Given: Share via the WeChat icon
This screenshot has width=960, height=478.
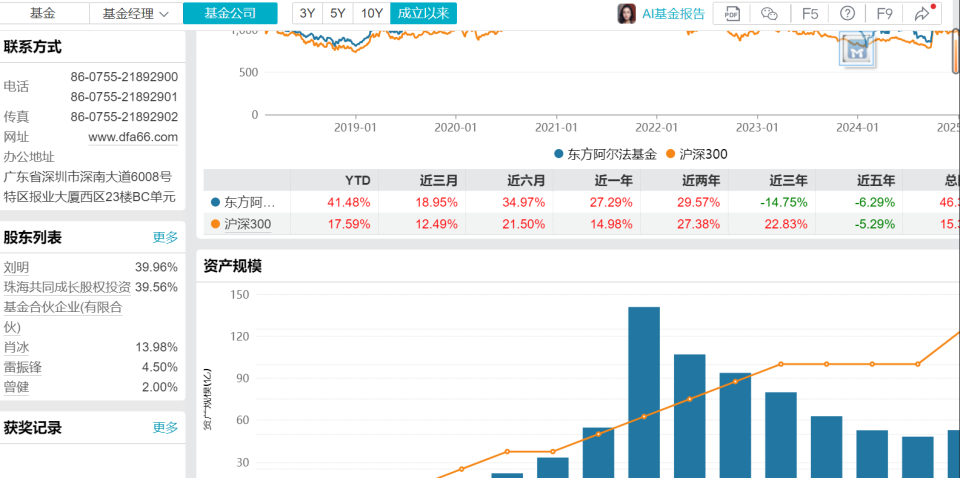Looking at the screenshot, I should click(x=769, y=13).
